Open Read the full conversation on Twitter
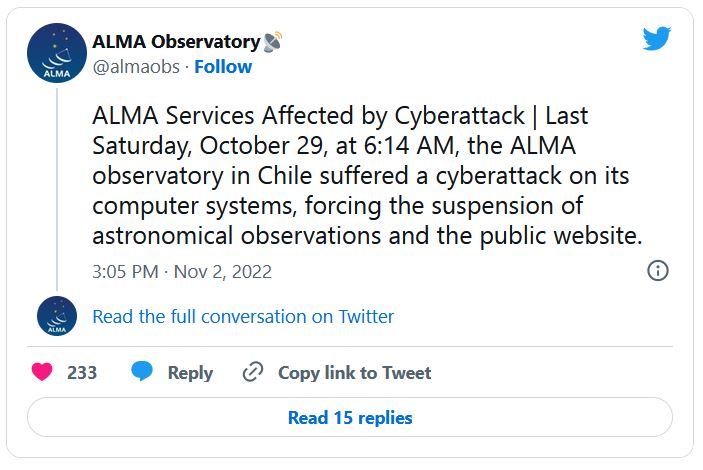Viewport: 703px width, 470px height. coord(243,317)
